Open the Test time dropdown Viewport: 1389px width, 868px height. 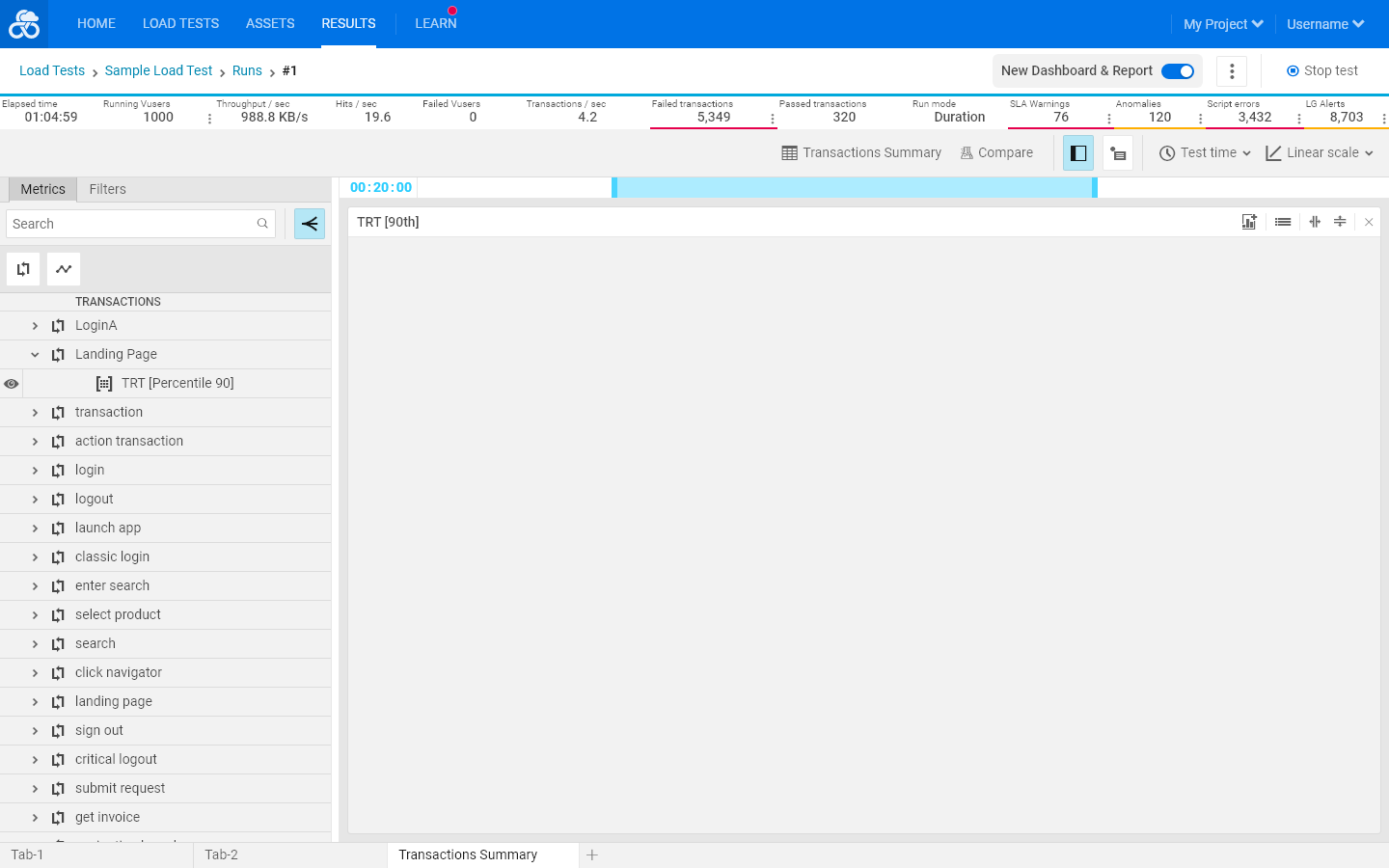tap(1205, 153)
